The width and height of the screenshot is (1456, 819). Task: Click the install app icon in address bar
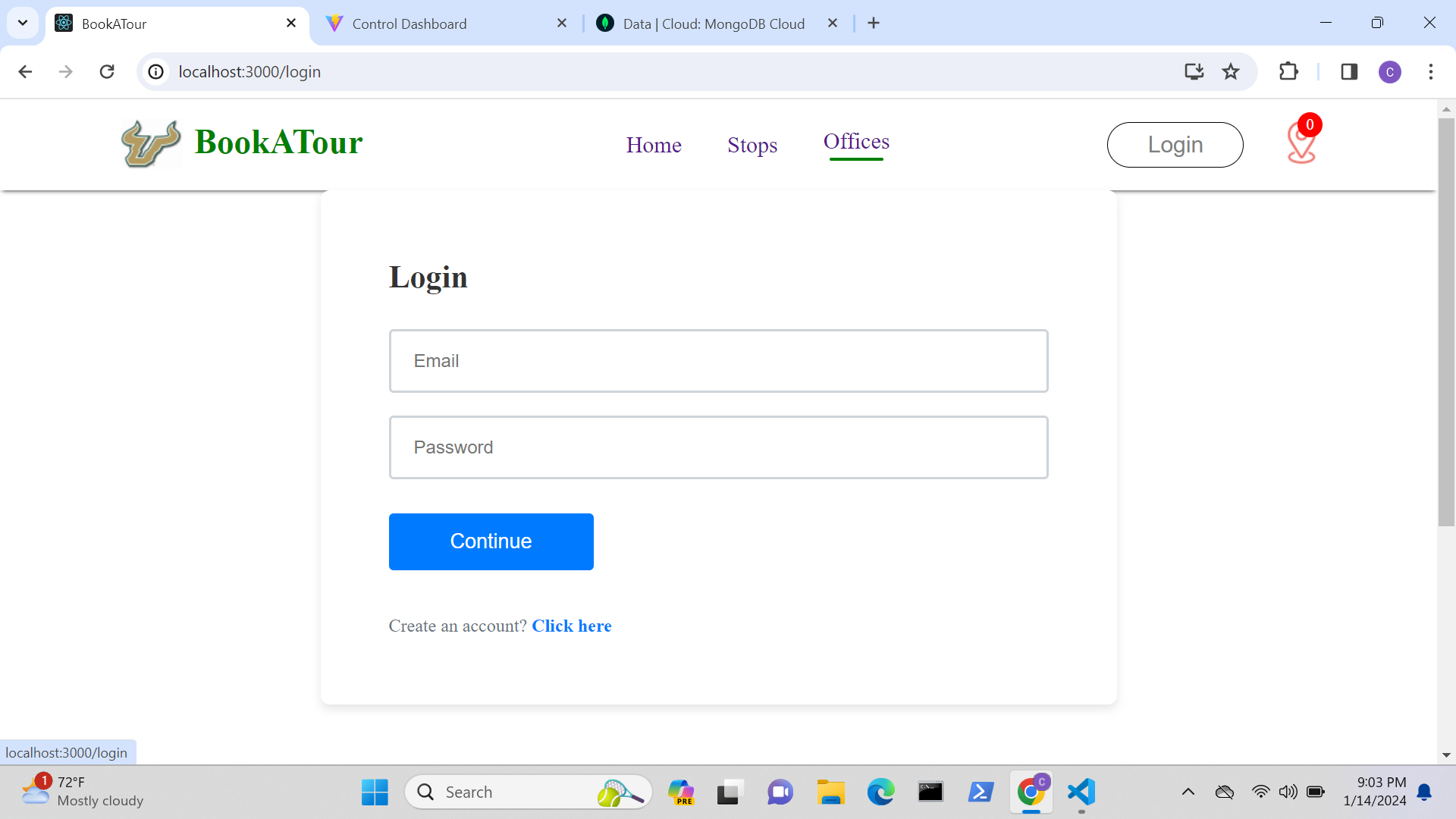[x=1194, y=72]
